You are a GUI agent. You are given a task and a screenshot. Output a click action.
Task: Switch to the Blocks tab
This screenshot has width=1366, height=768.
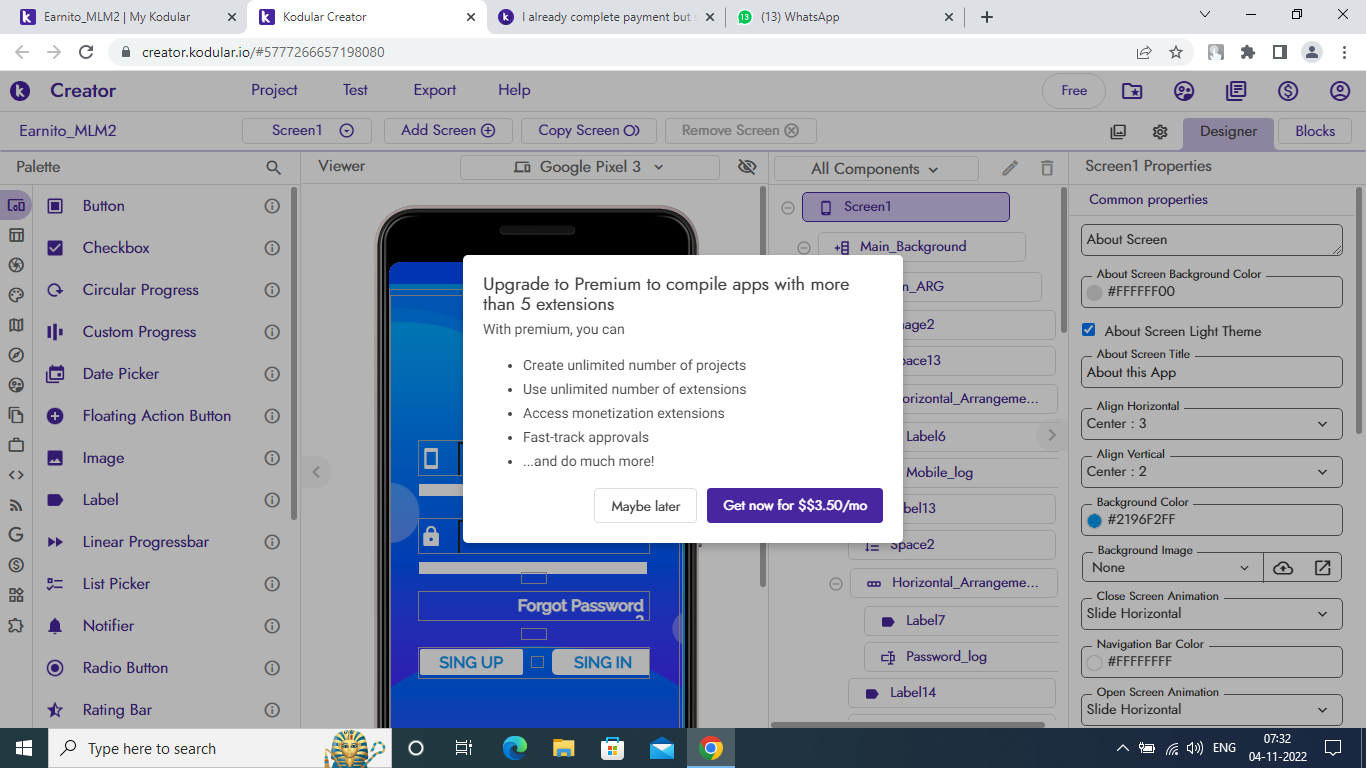tap(1315, 132)
